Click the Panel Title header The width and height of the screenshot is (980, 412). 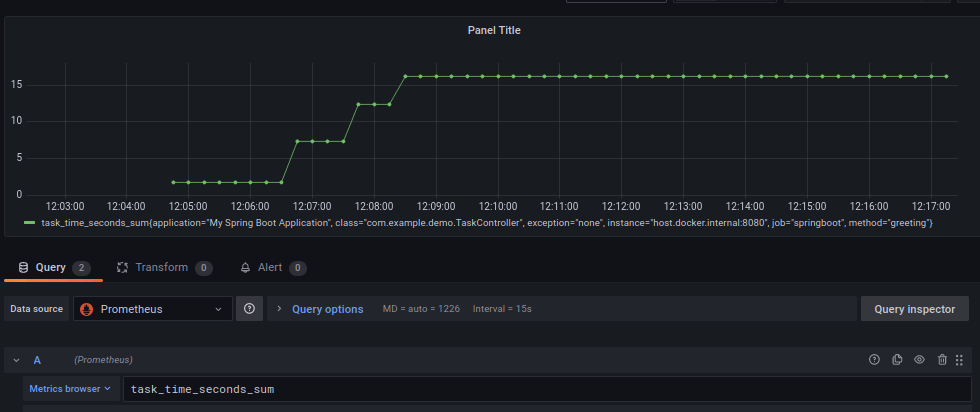pyautogui.click(x=494, y=30)
